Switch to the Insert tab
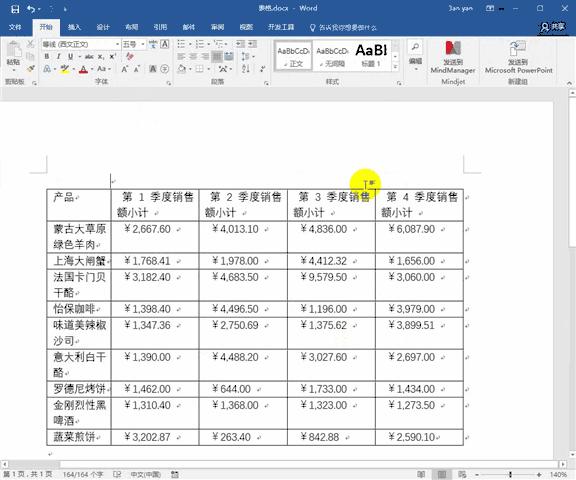576x480 pixels. click(74, 27)
